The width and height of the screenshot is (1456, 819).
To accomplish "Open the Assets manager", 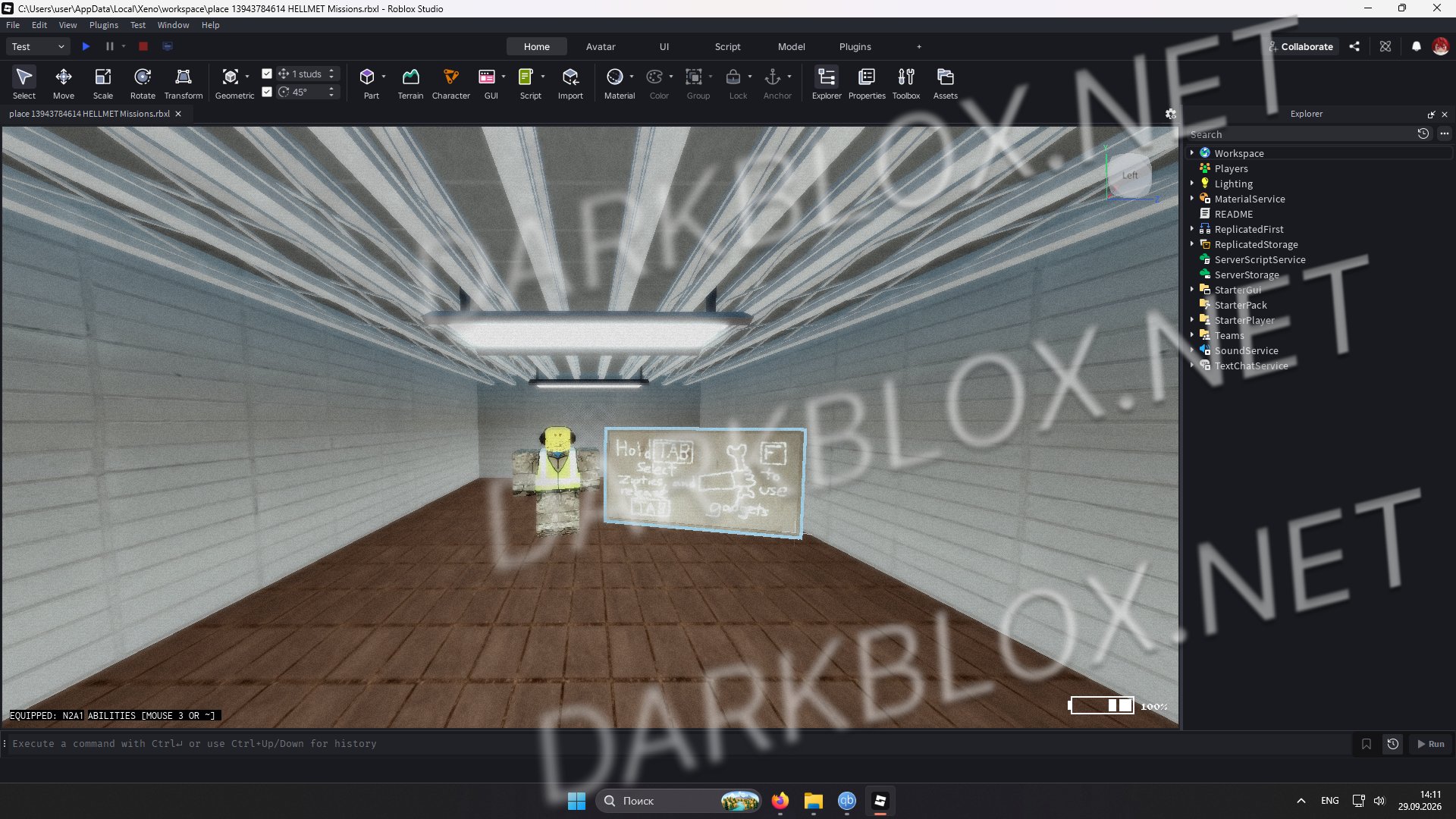I will click(x=945, y=83).
